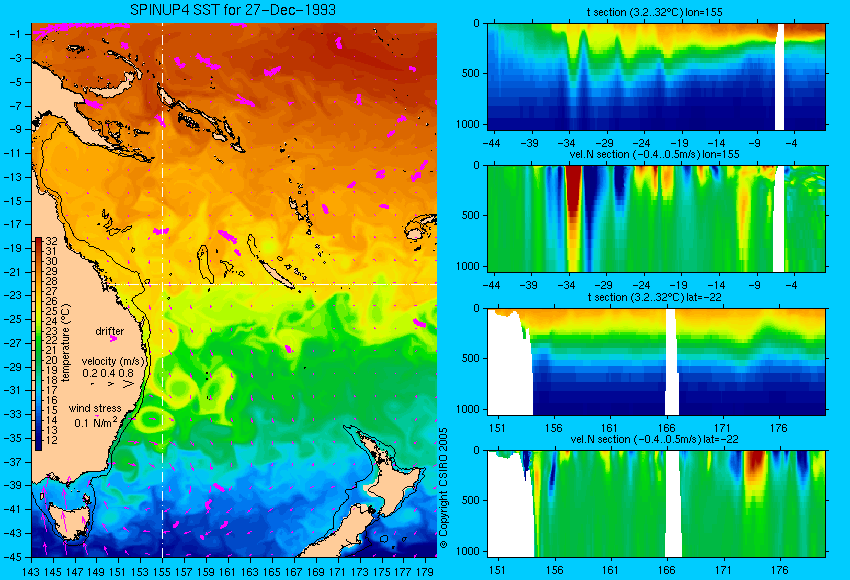Click the 176 label under the lat=-22 velocity section
The height and width of the screenshot is (580, 850).
779,570
